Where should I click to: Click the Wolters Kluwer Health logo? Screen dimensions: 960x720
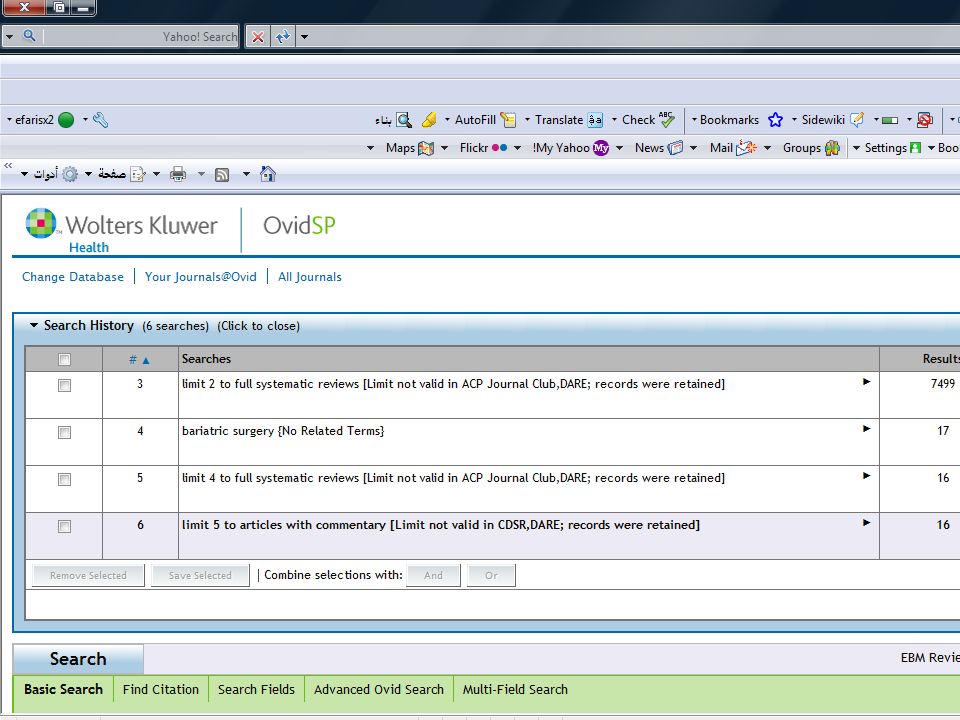(121, 230)
